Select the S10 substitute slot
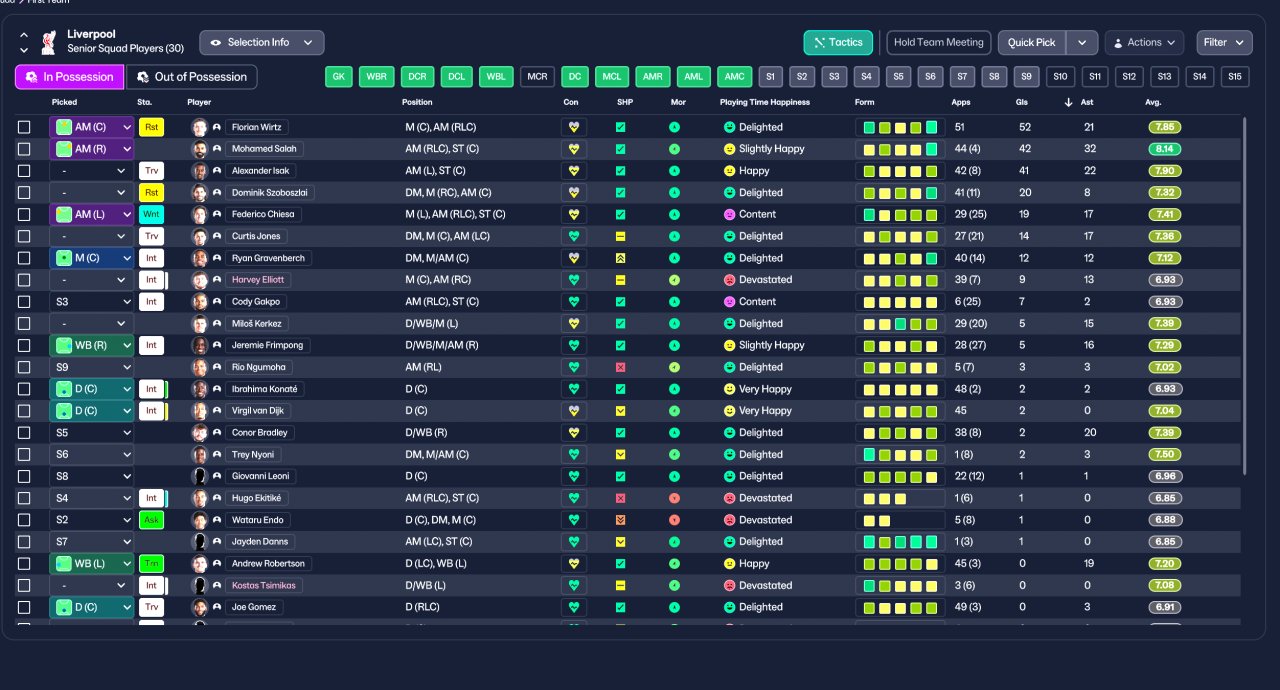The height and width of the screenshot is (690, 1280). [x=1061, y=77]
